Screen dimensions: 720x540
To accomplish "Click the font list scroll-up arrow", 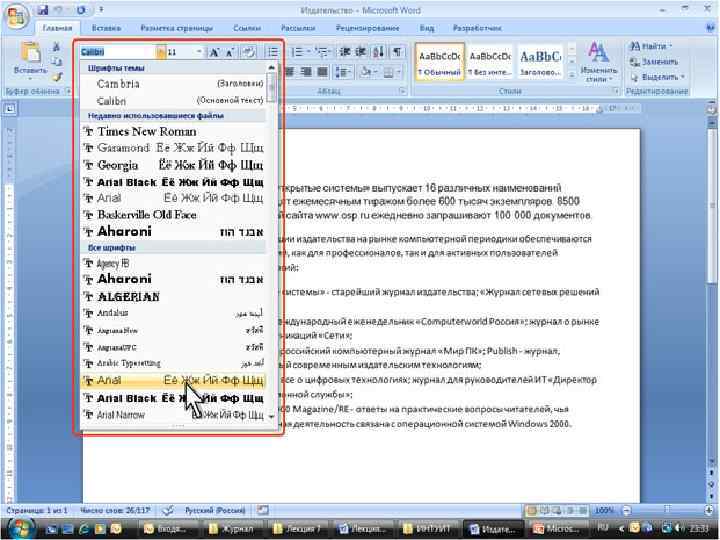I will coord(271,68).
